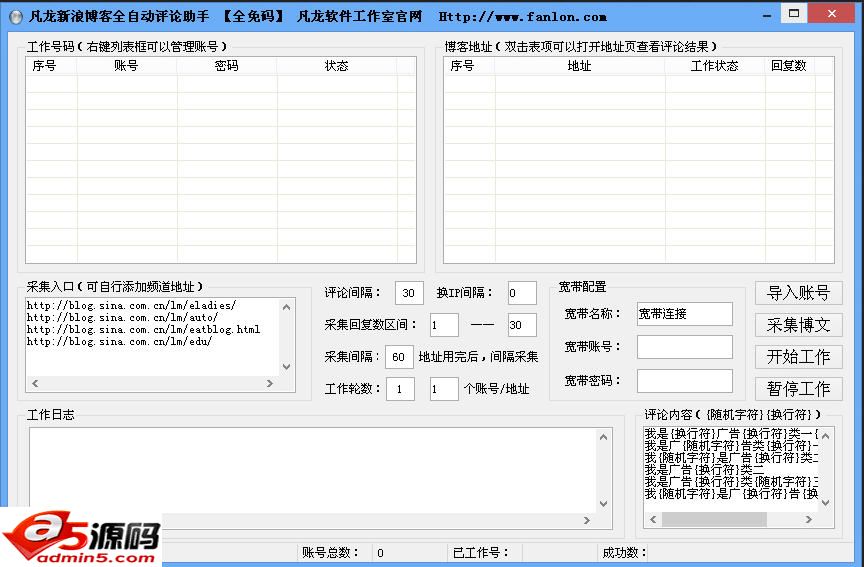
Task: Maximize the window
Action: (x=794, y=14)
